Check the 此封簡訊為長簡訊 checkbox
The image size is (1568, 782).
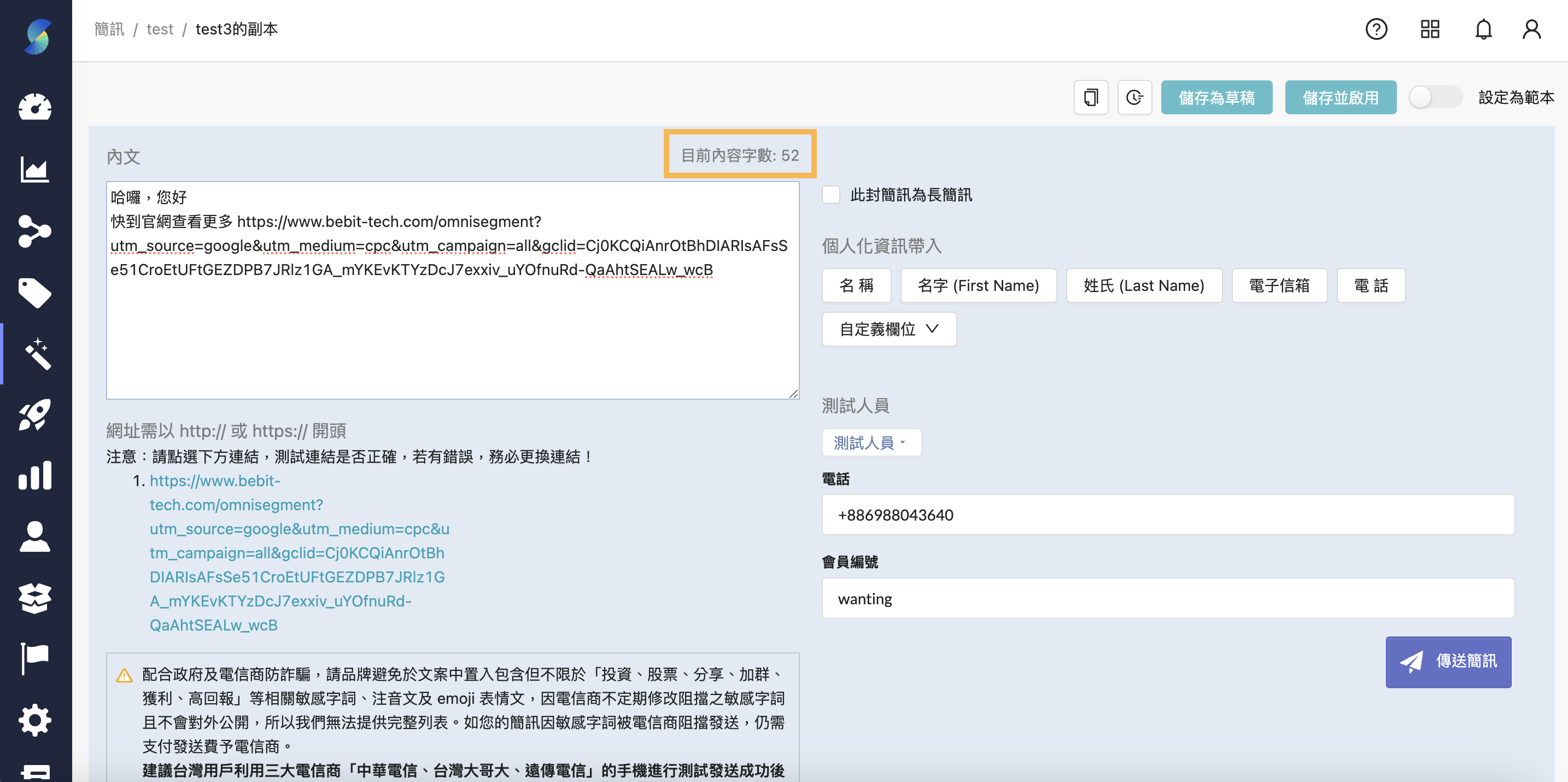(x=830, y=194)
